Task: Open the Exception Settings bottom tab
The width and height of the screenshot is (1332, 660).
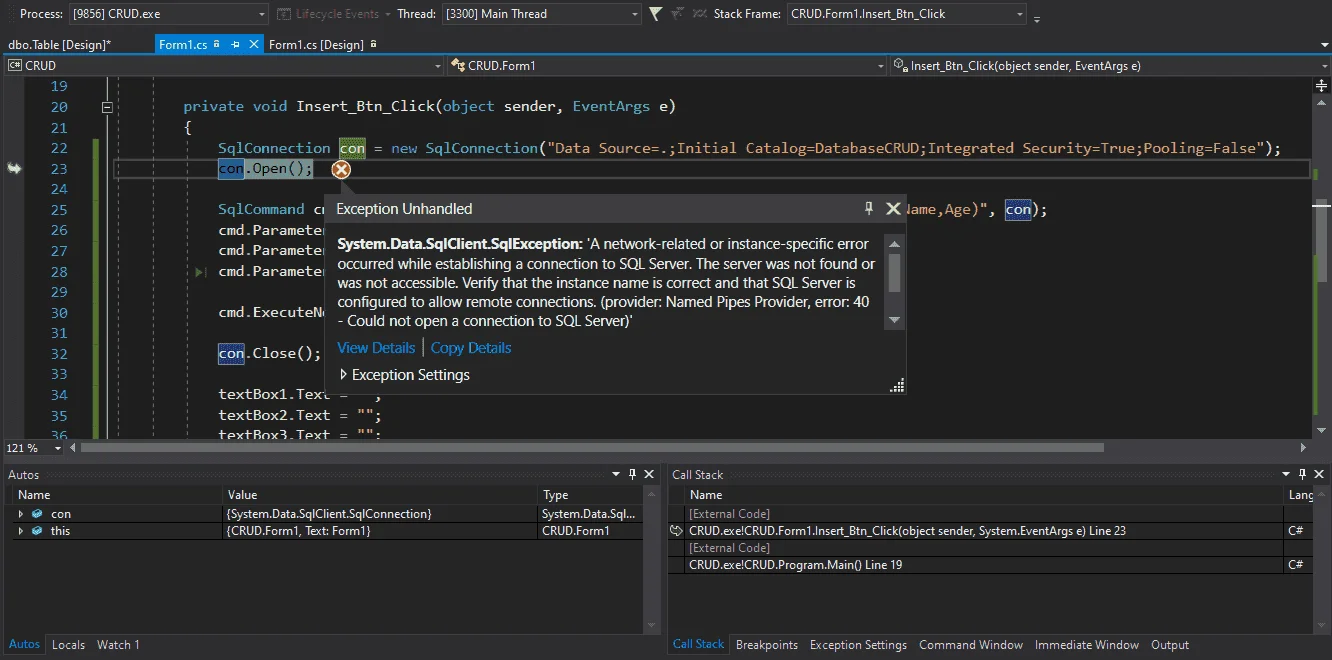Action: click(x=858, y=645)
